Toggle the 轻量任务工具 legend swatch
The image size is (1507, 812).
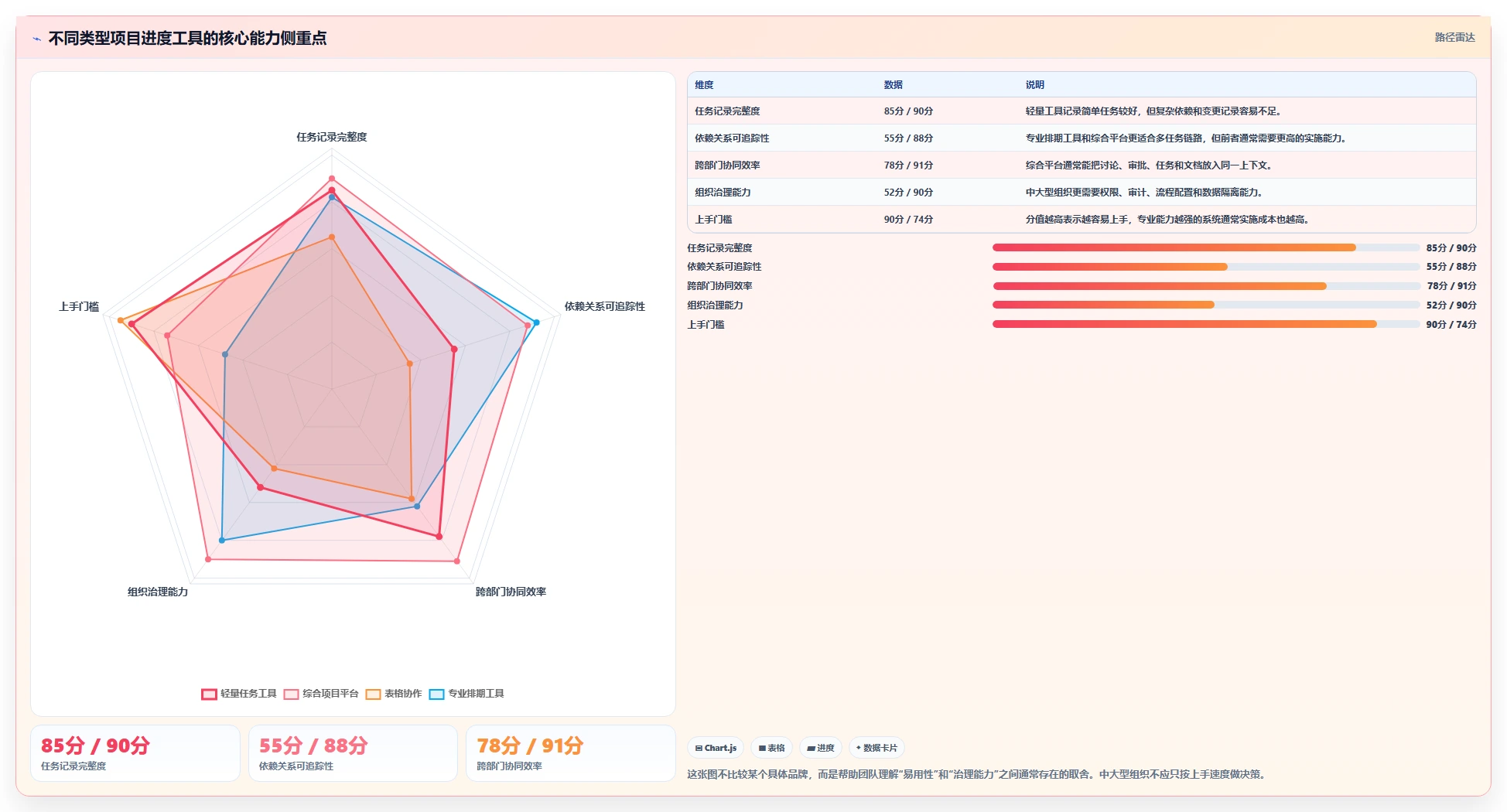[x=209, y=694]
